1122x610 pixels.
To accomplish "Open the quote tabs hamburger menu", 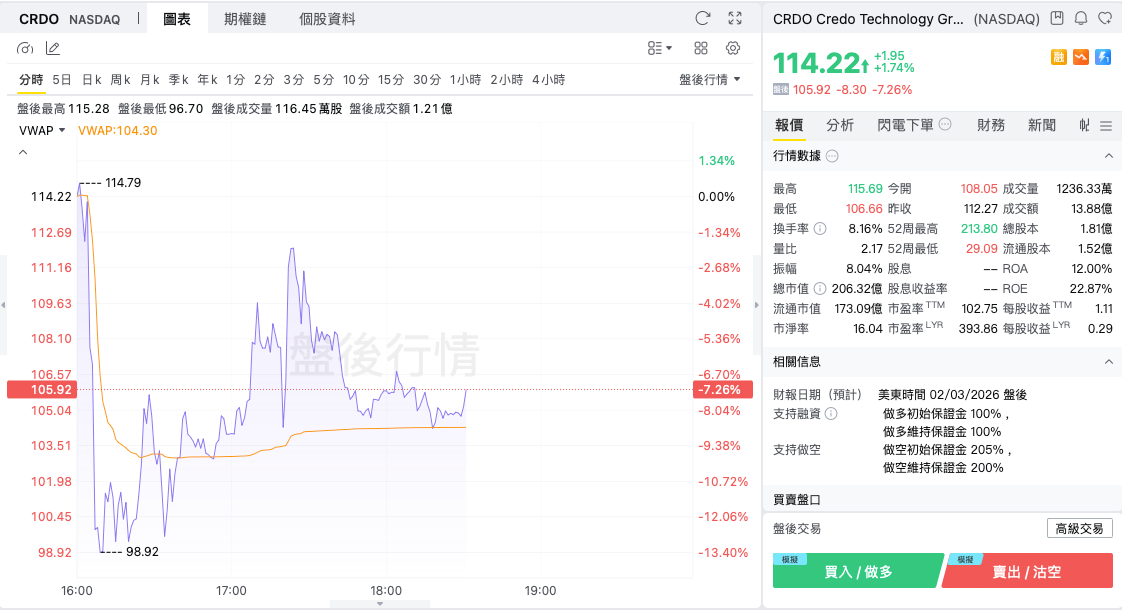I will [x=1106, y=126].
